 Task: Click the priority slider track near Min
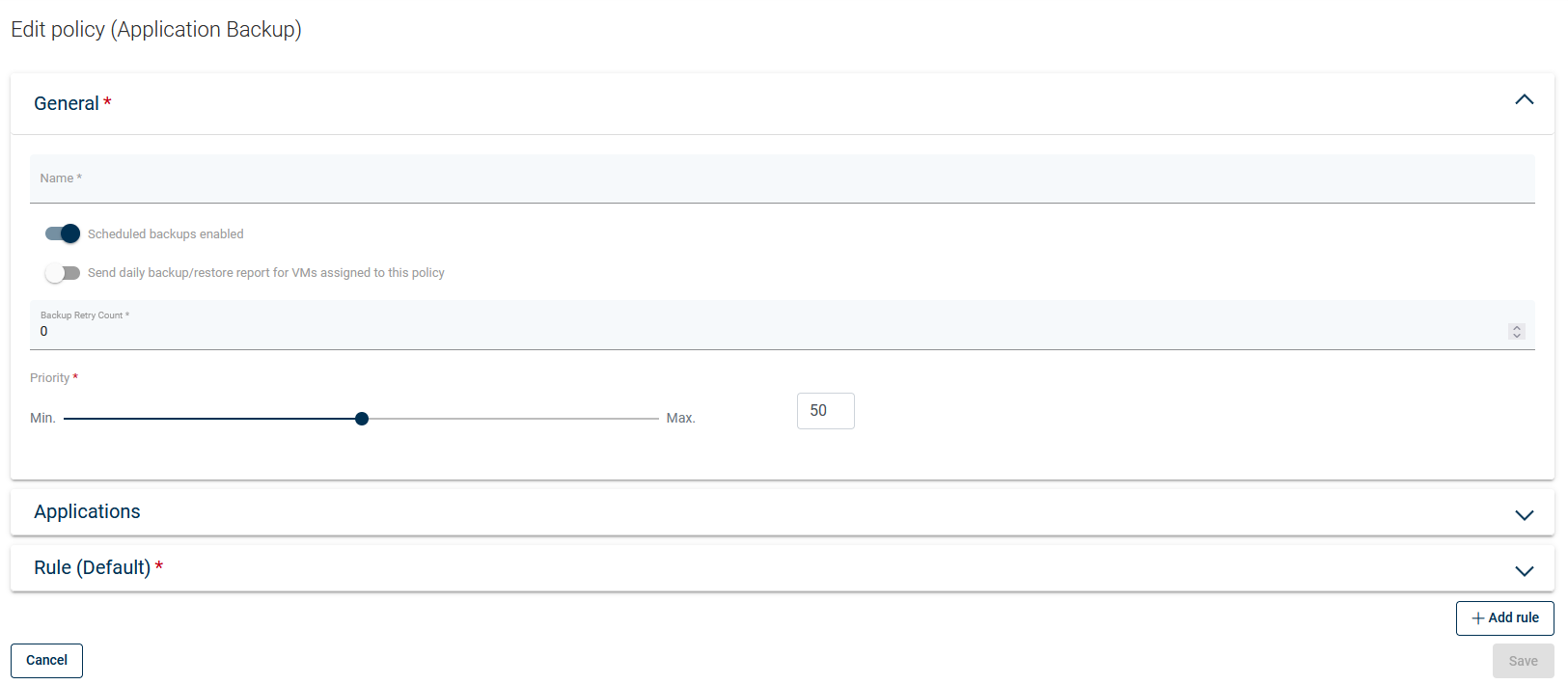point(87,419)
